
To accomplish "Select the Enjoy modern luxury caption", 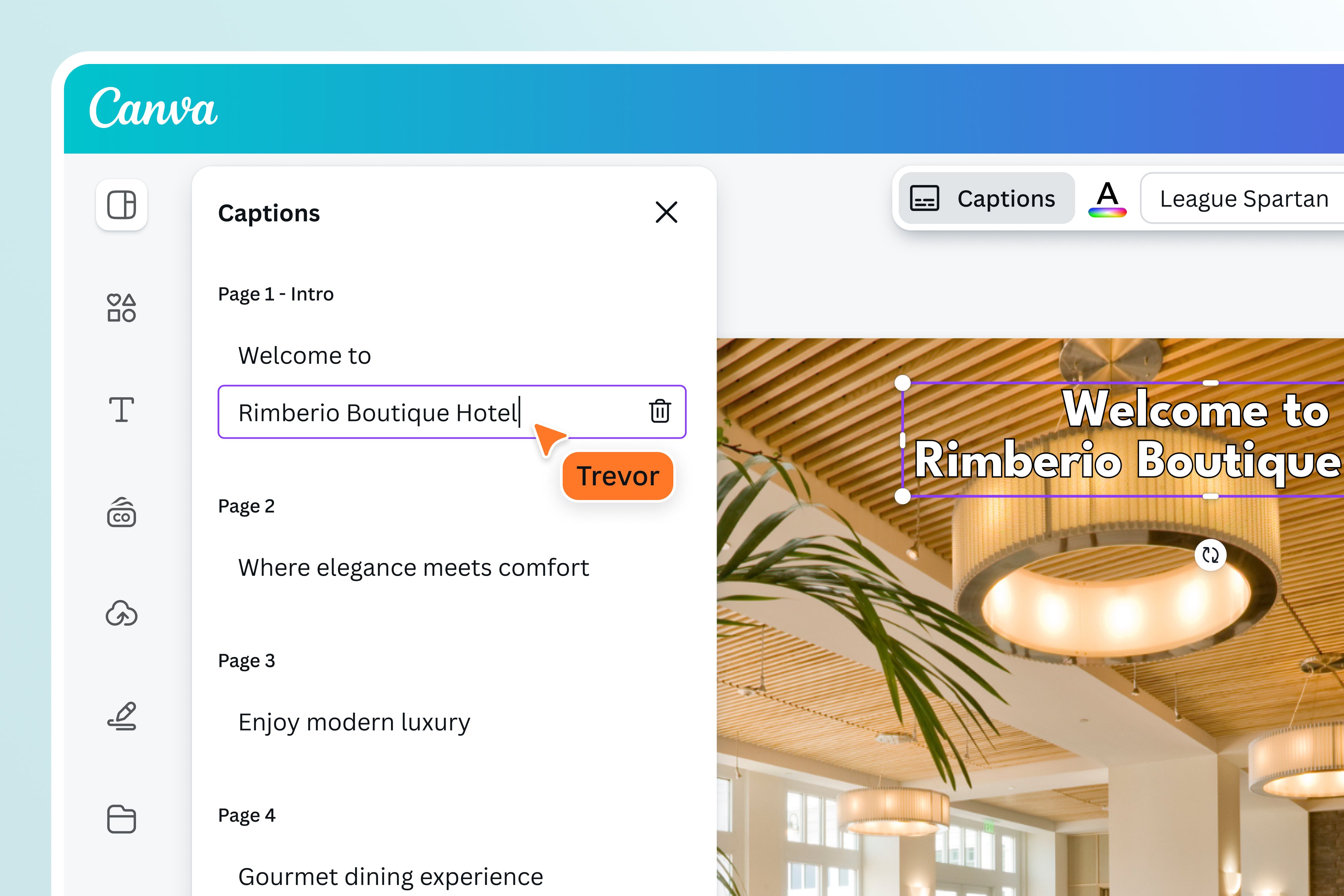I will click(354, 722).
